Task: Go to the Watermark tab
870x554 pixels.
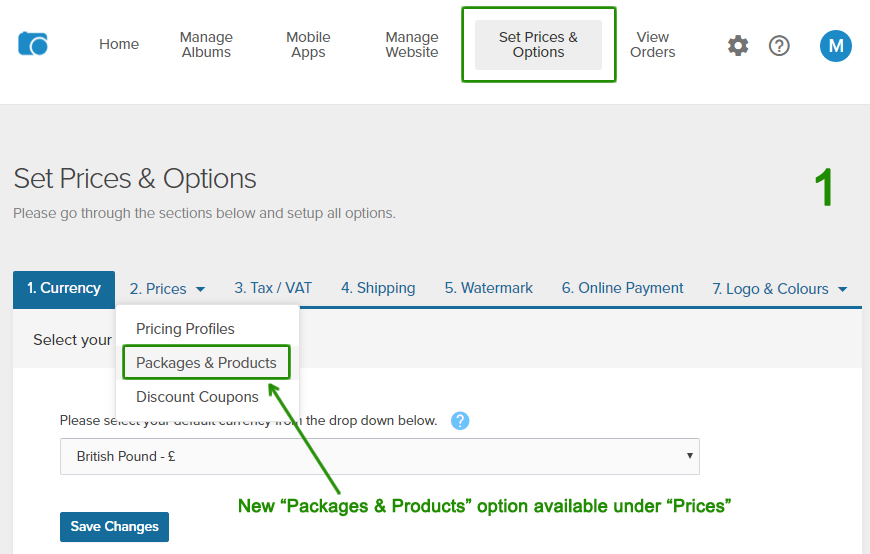Action: (x=489, y=288)
